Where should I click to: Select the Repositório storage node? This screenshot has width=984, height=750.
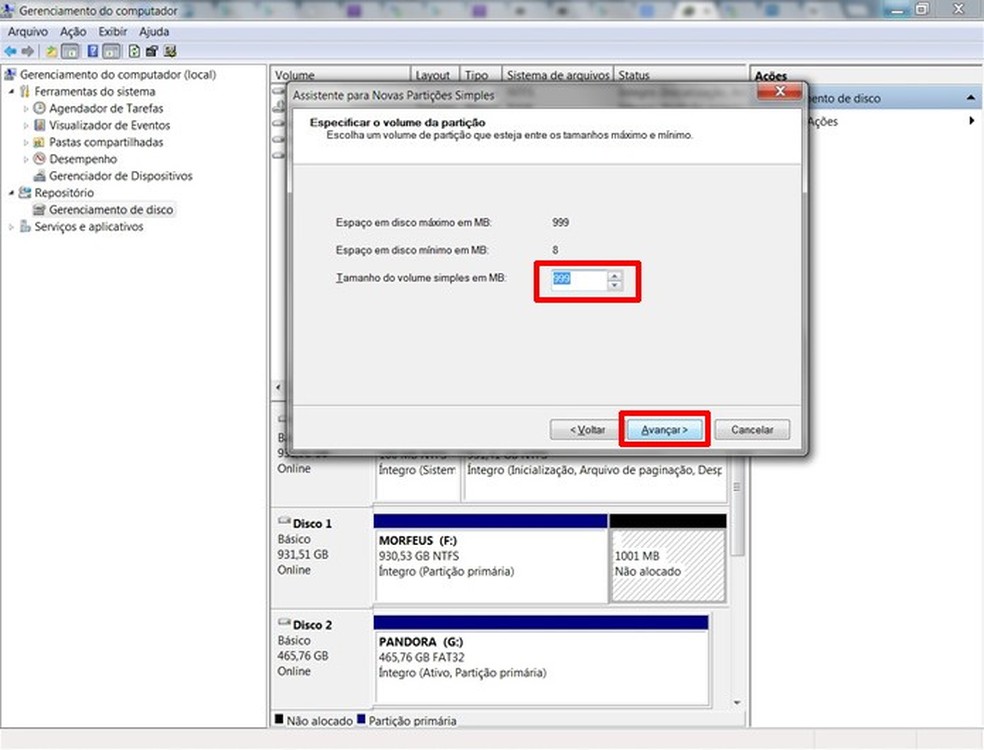coord(64,193)
